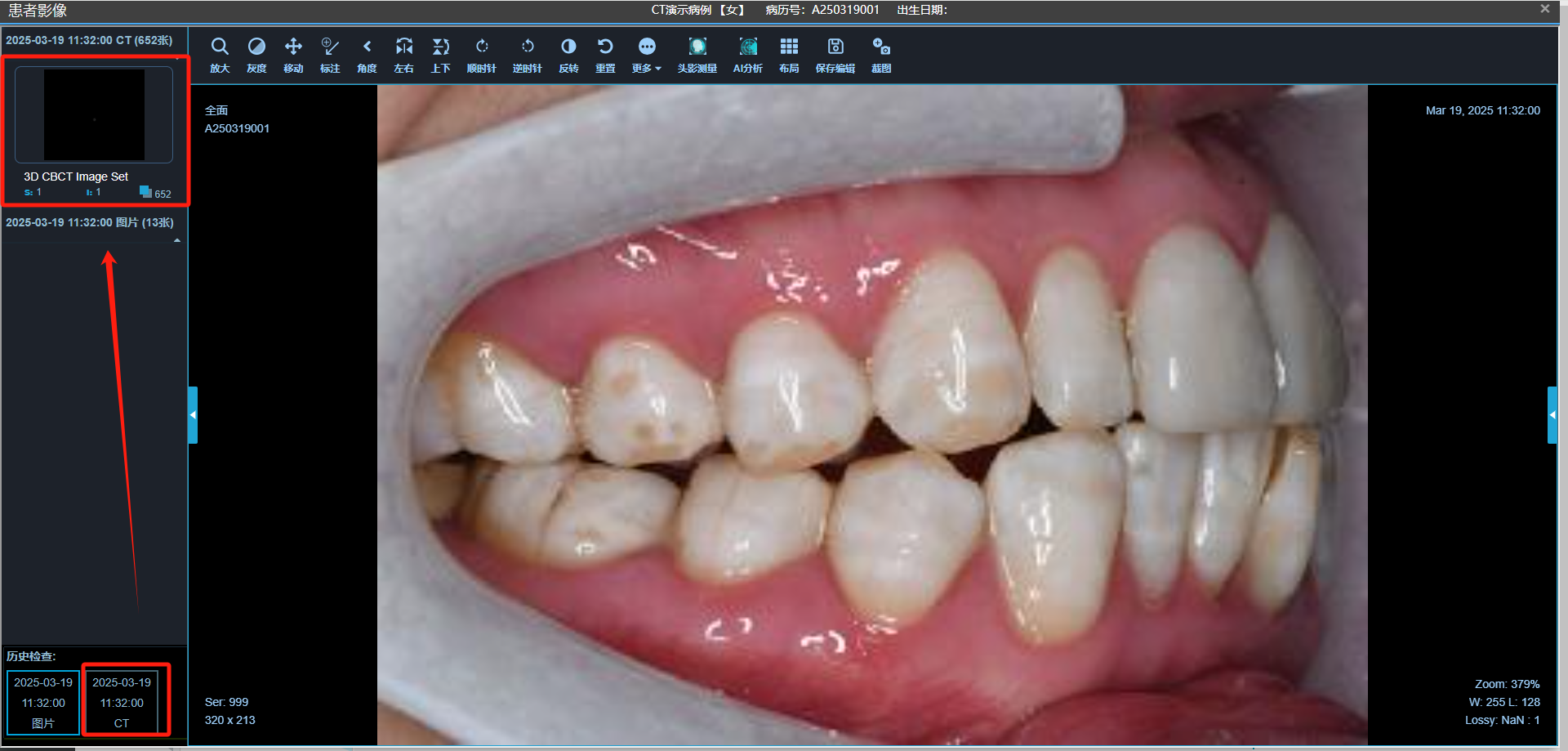
Task: Flip the image horizontally with 左右
Action: click(x=403, y=54)
